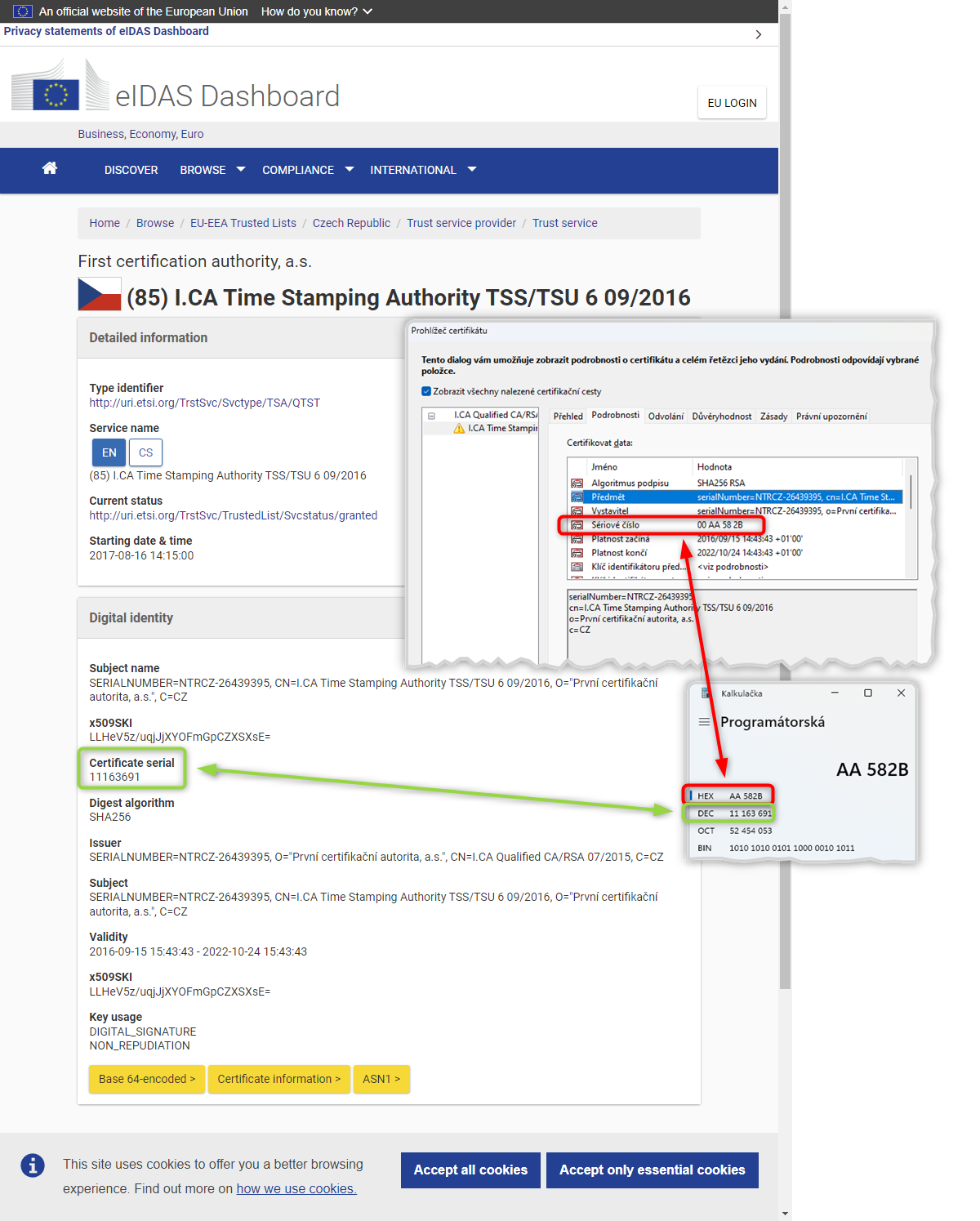Open the Kalkulačka hamburger menu
The image size is (980, 1221).
click(x=704, y=722)
